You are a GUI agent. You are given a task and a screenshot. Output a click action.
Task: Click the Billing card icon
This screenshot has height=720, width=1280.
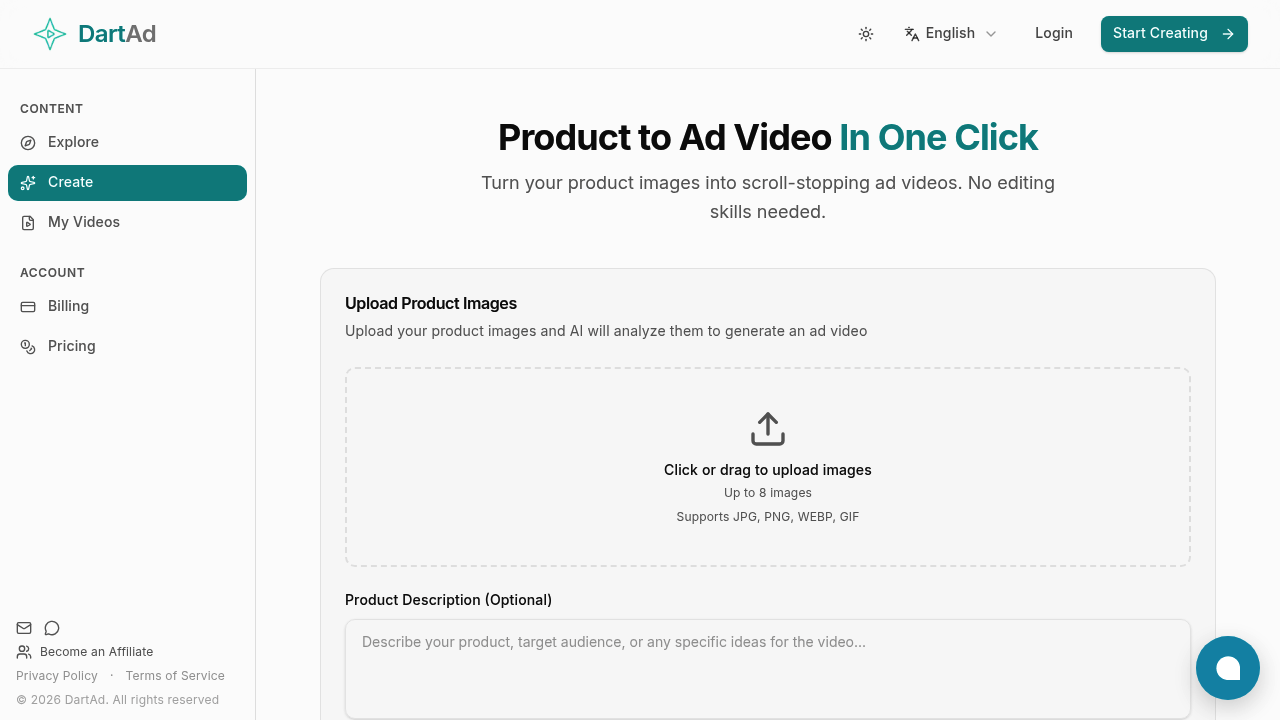(x=28, y=306)
